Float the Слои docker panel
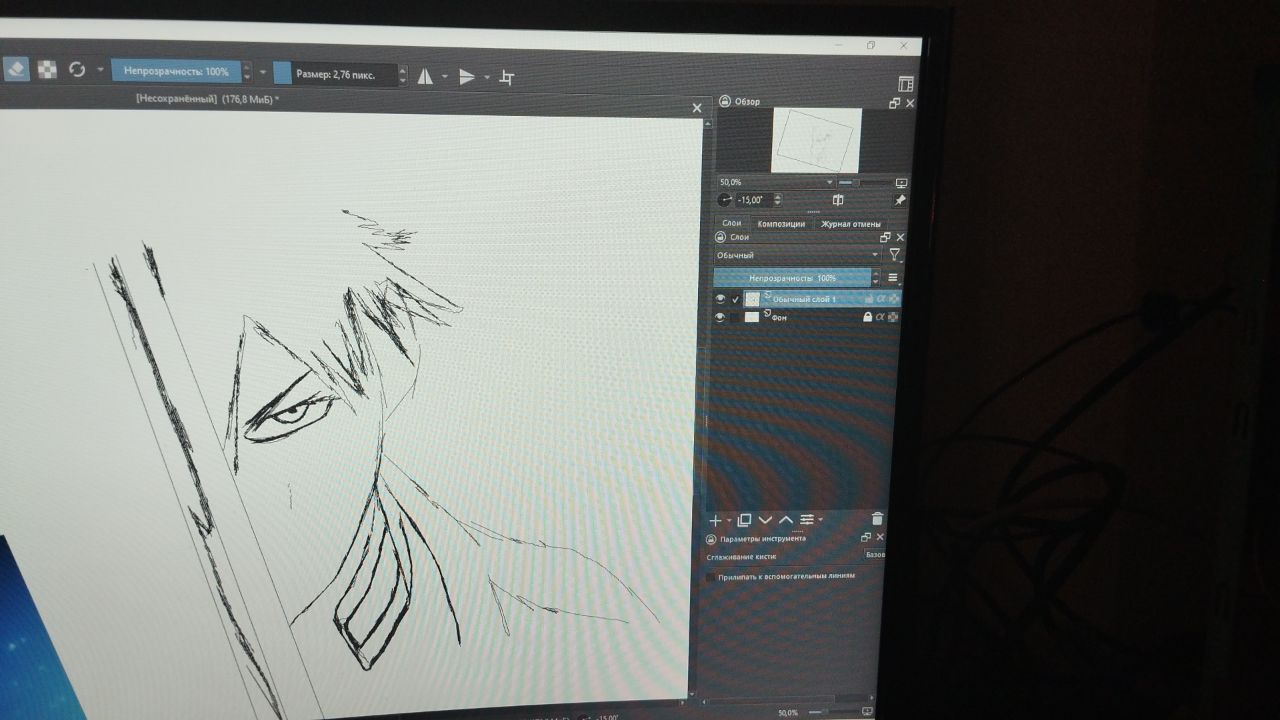Screen dimensions: 1280x720 pyautogui.click(x=885, y=238)
